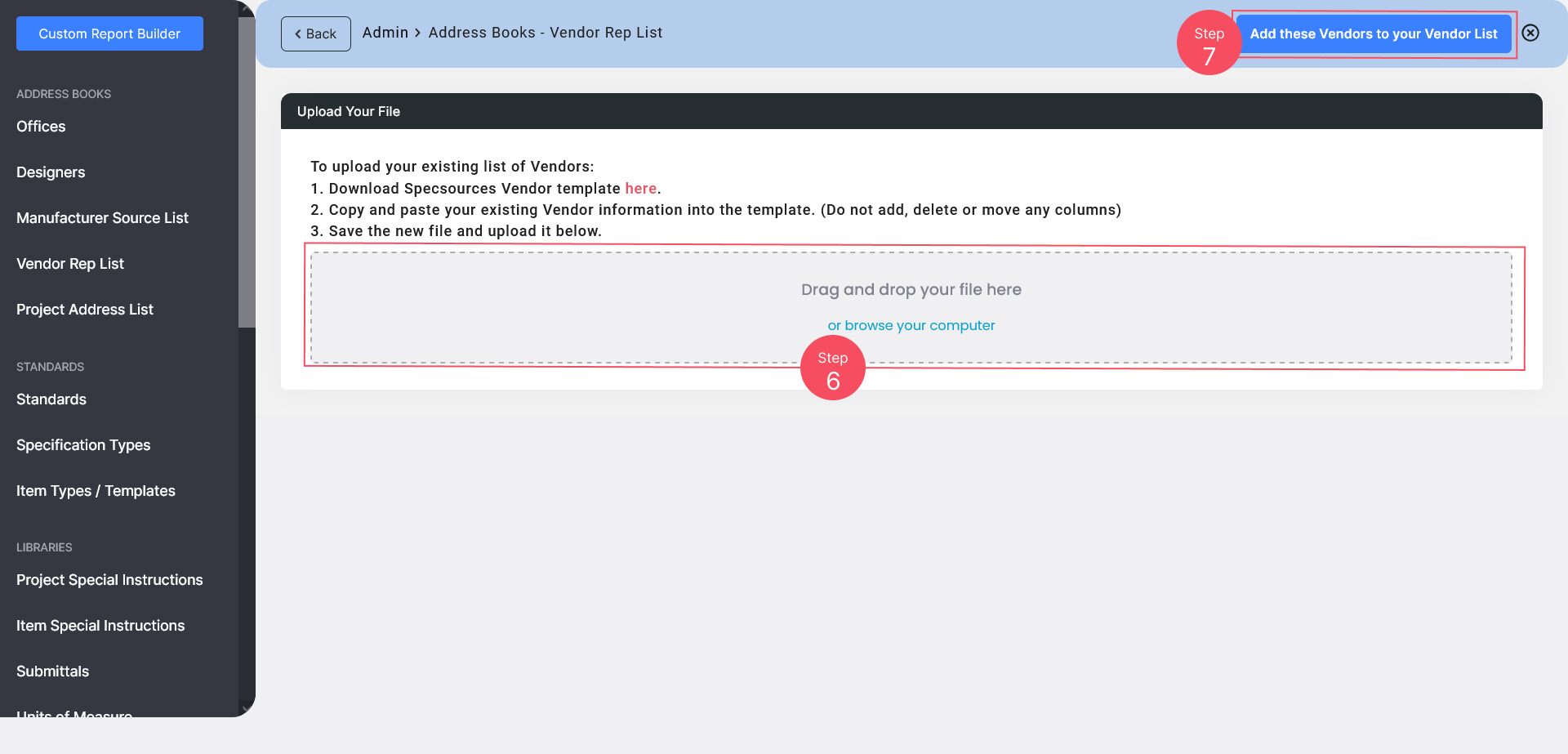Click 'To upload your existing list of Vendors:' text

tap(452, 167)
